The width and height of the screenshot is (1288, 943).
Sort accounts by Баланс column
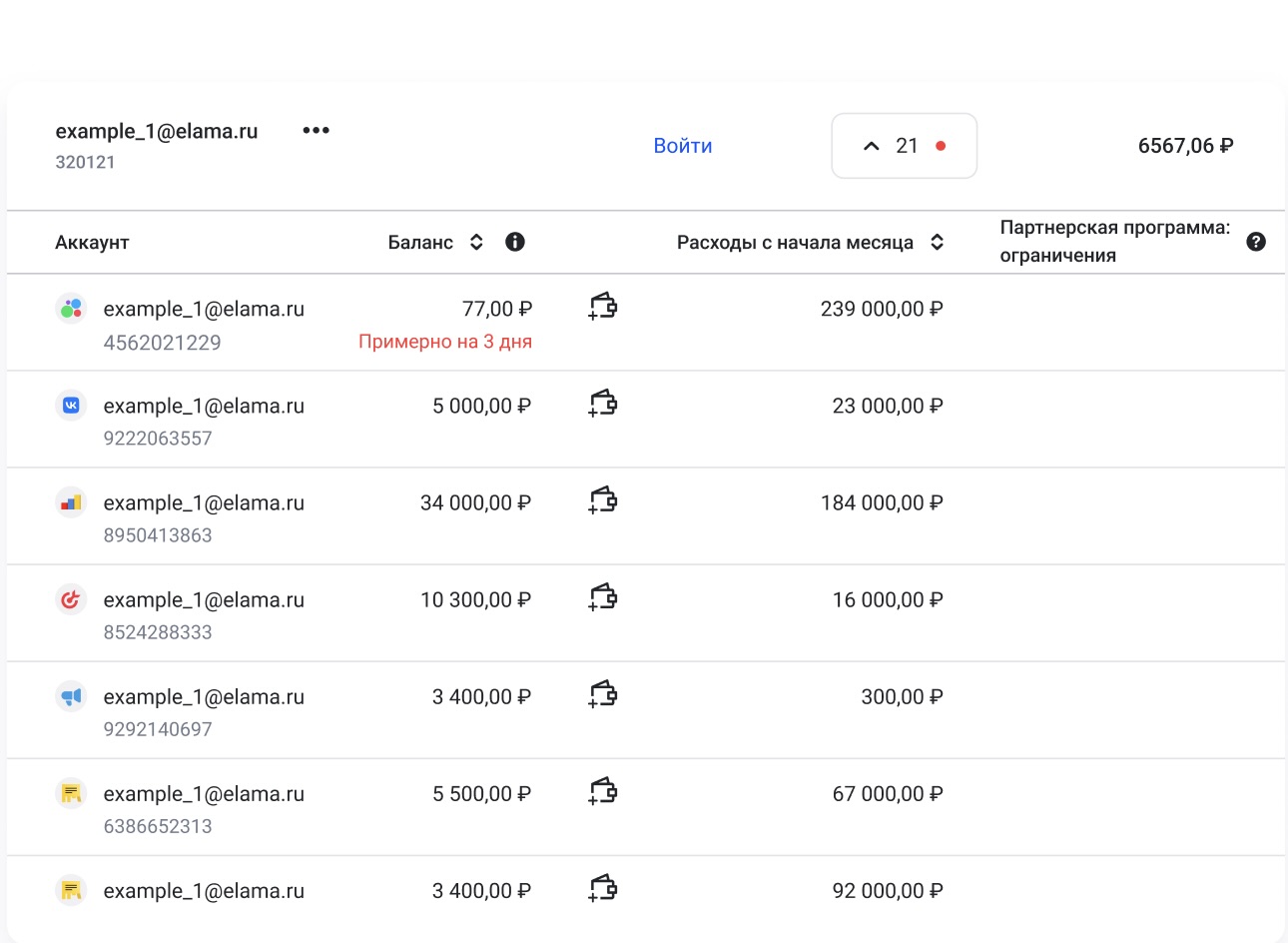pyautogui.click(x=476, y=242)
